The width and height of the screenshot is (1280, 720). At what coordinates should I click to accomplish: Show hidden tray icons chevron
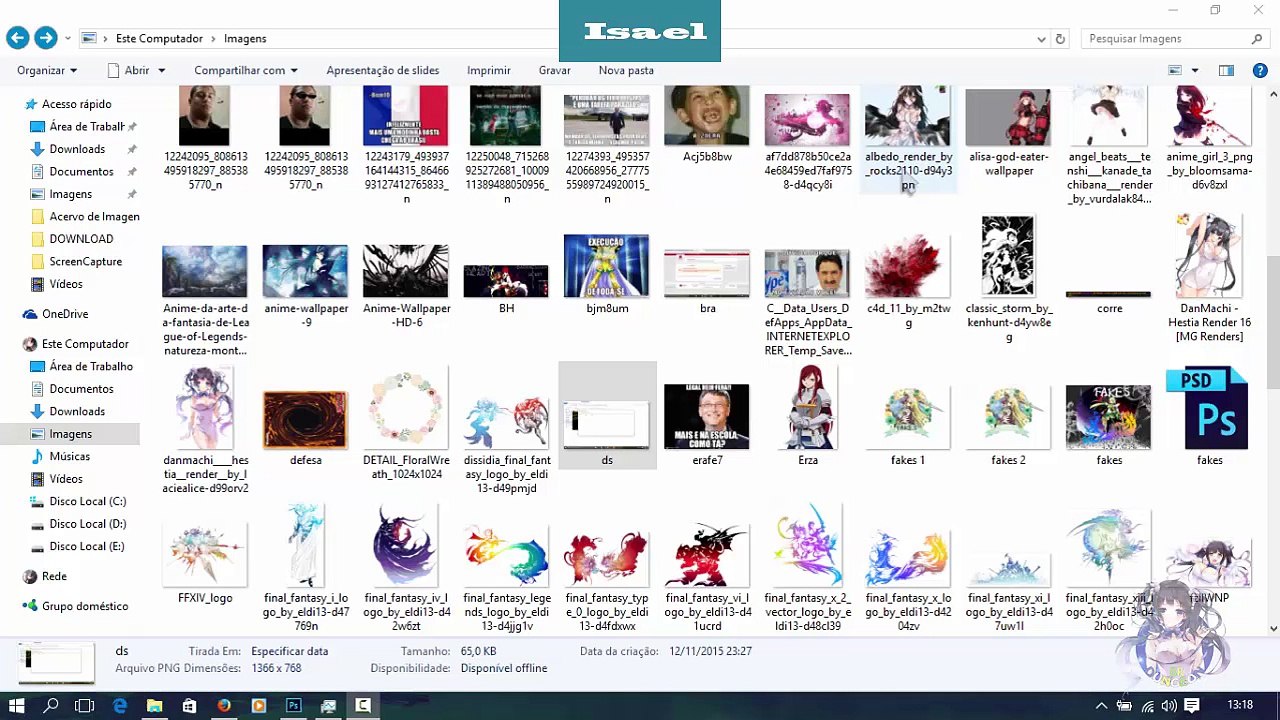click(x=1102, y=705)
